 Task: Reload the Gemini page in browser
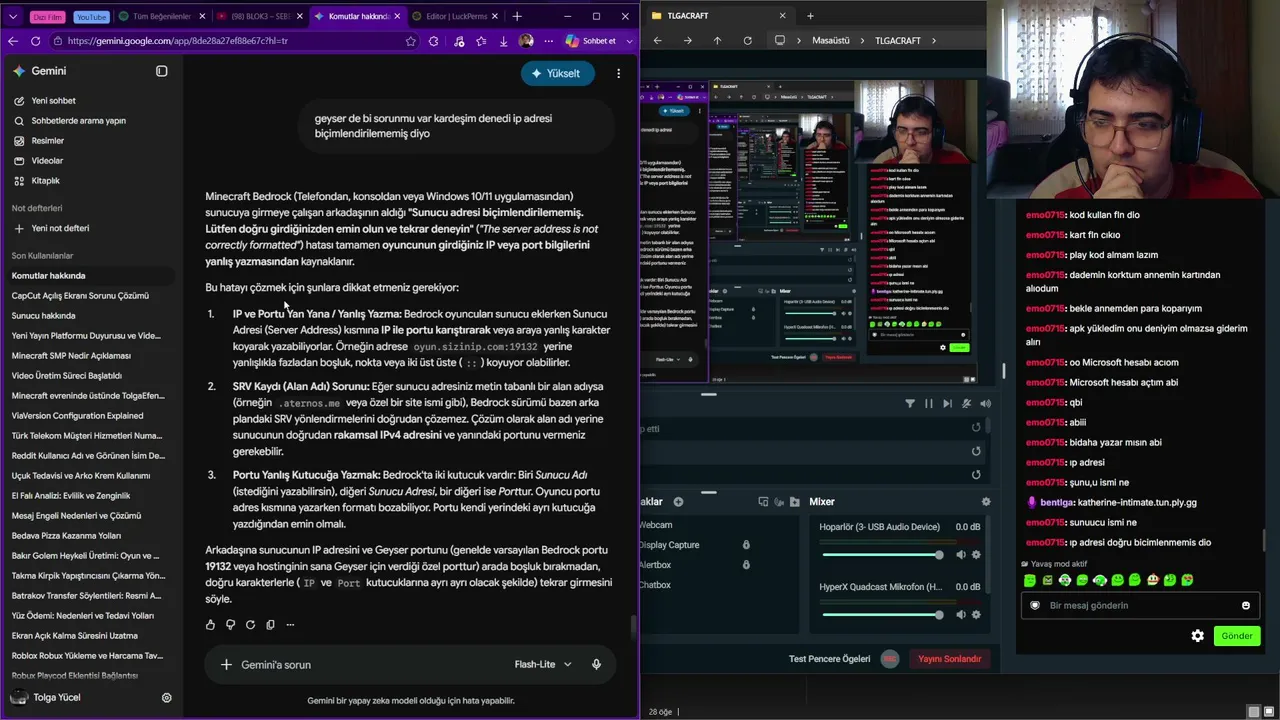click(x=36, y=41)
